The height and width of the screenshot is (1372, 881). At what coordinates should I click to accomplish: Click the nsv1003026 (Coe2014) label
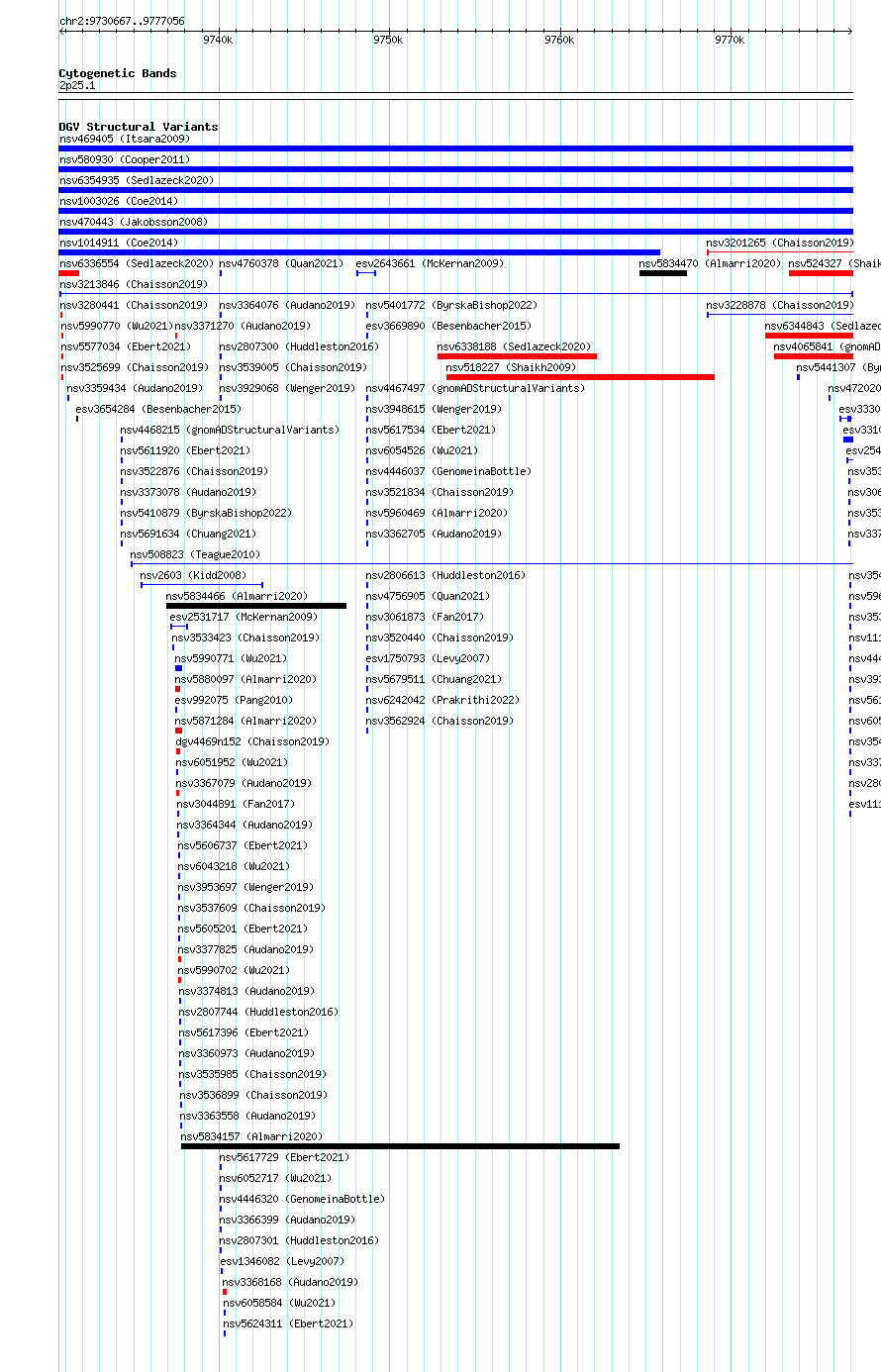click(119, 201)
